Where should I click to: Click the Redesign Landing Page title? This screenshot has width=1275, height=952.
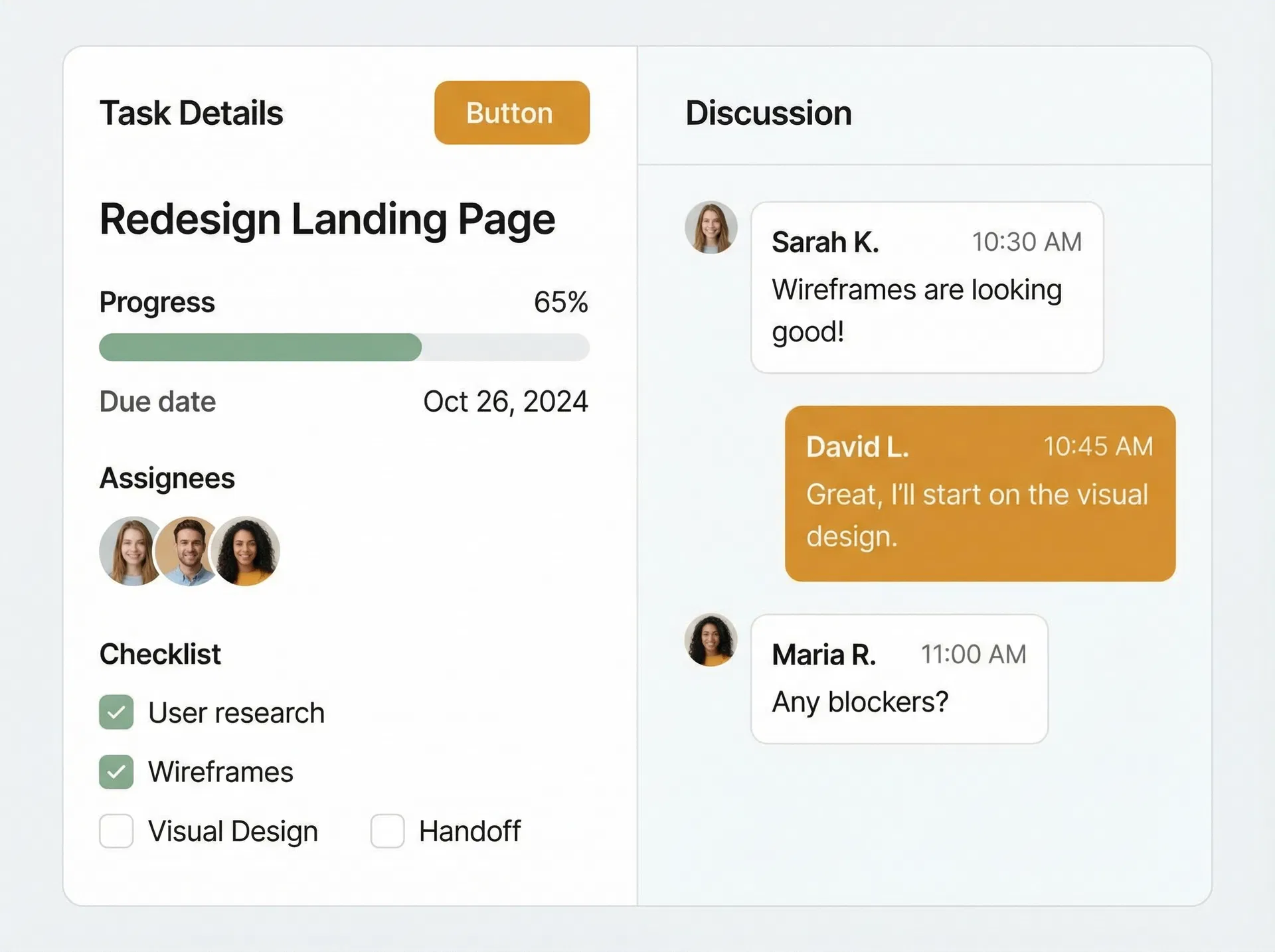(x=327, y=219)
